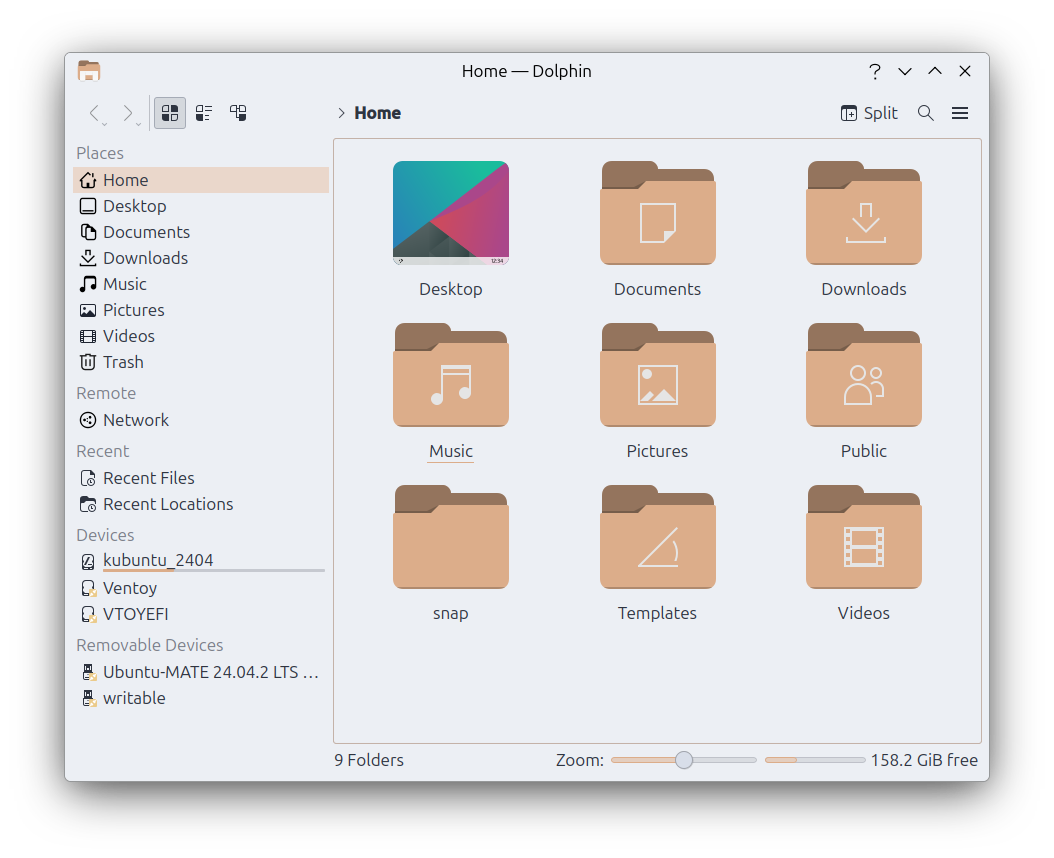Open the hamburger menu
Image resolution: width=1054 pixels, height=858 pixels.
pos(960,113)
